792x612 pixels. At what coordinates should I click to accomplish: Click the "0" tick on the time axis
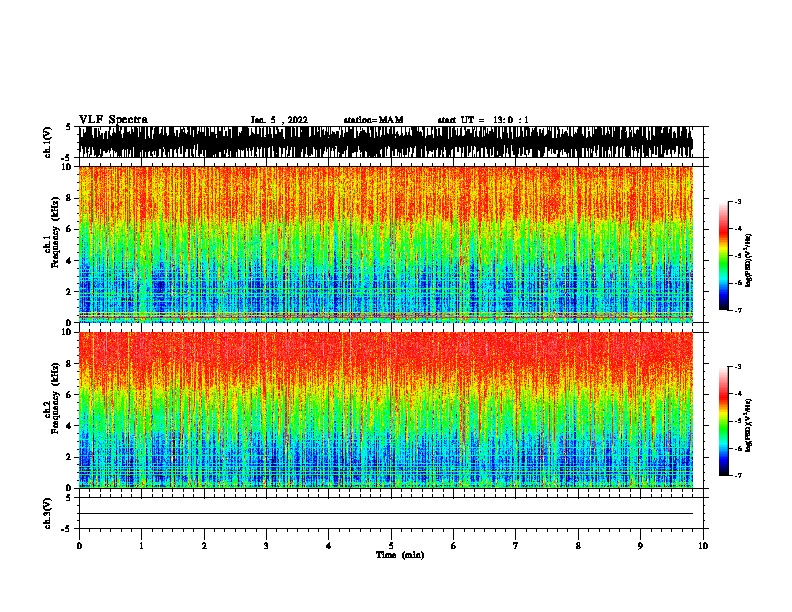tap(79, 546)
